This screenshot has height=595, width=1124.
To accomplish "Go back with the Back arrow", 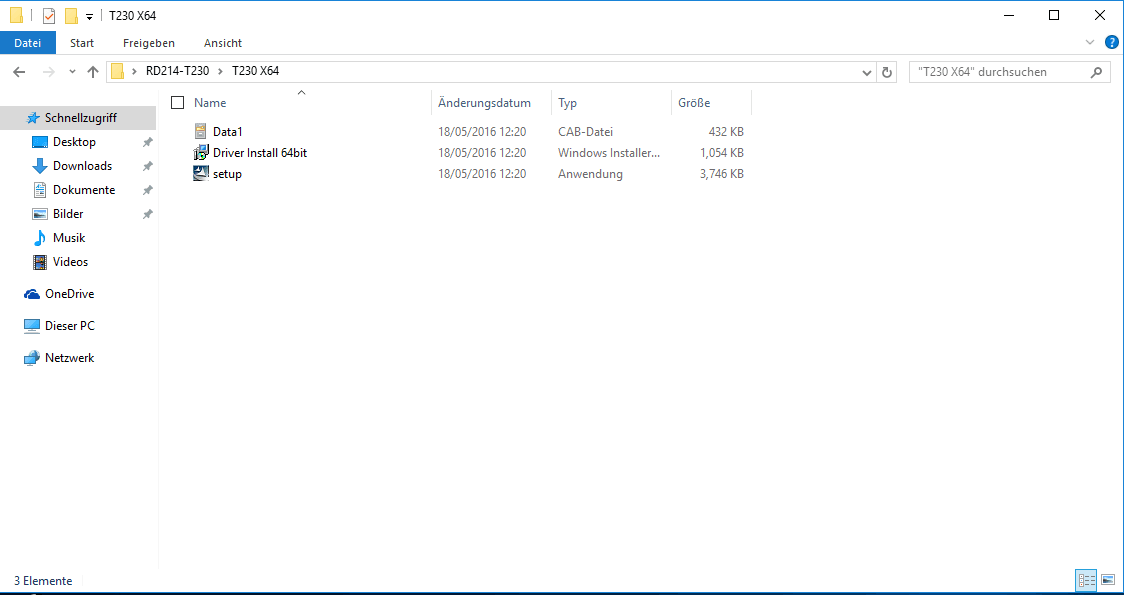I will (19, 72).
